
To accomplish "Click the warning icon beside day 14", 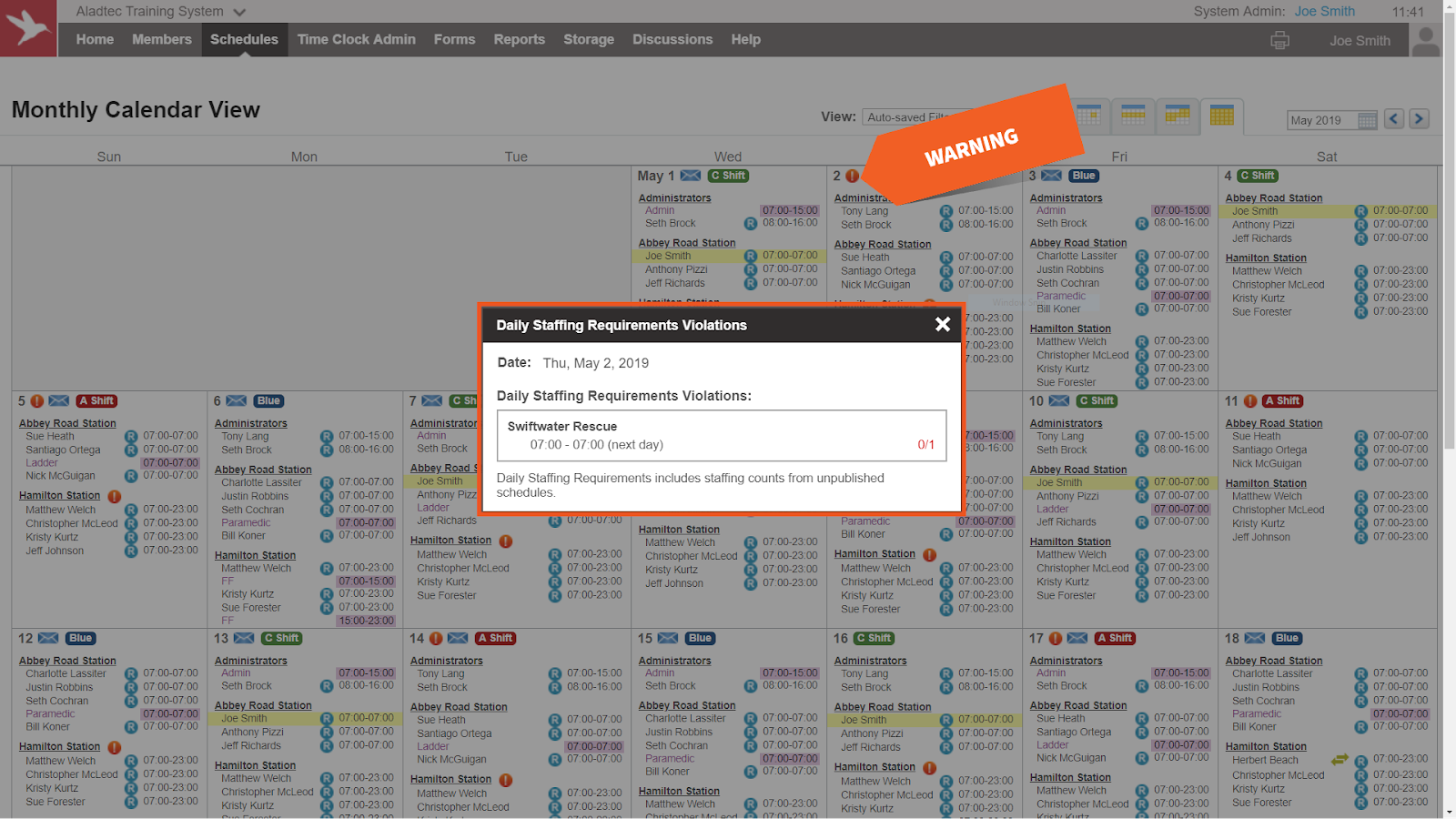I will click(436, 639).
